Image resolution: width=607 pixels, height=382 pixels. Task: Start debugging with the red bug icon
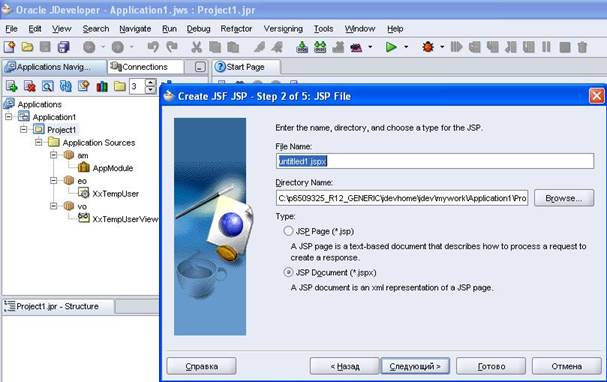point(428,47)
